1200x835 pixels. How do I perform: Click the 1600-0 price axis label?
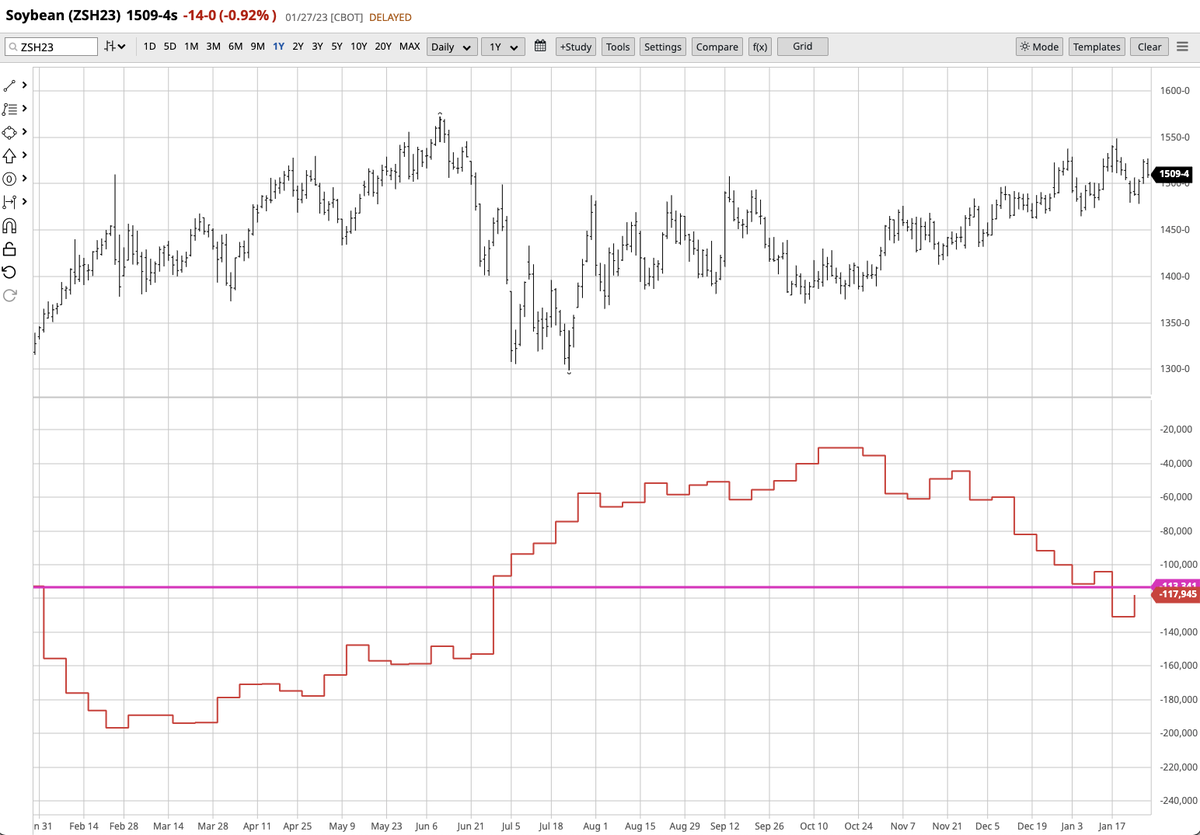tap(1173, 91)
